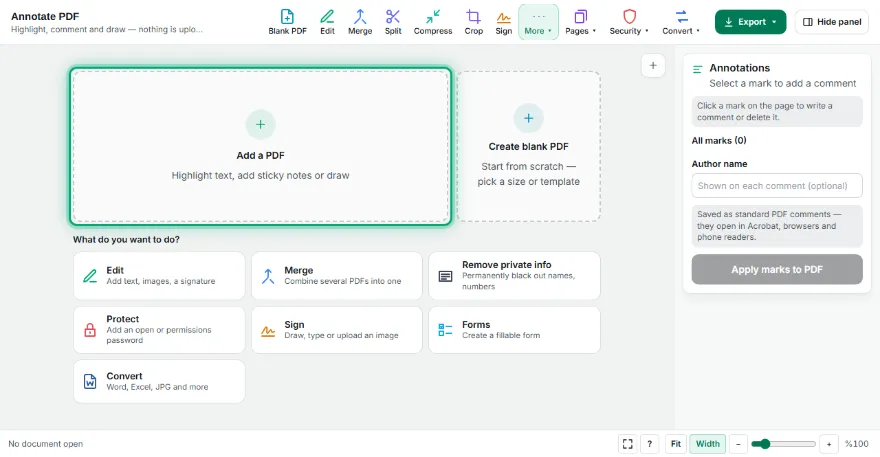Click the Word document icon on Convert card
This screenshot has width=880, height=457.
(x=90, y=381)
